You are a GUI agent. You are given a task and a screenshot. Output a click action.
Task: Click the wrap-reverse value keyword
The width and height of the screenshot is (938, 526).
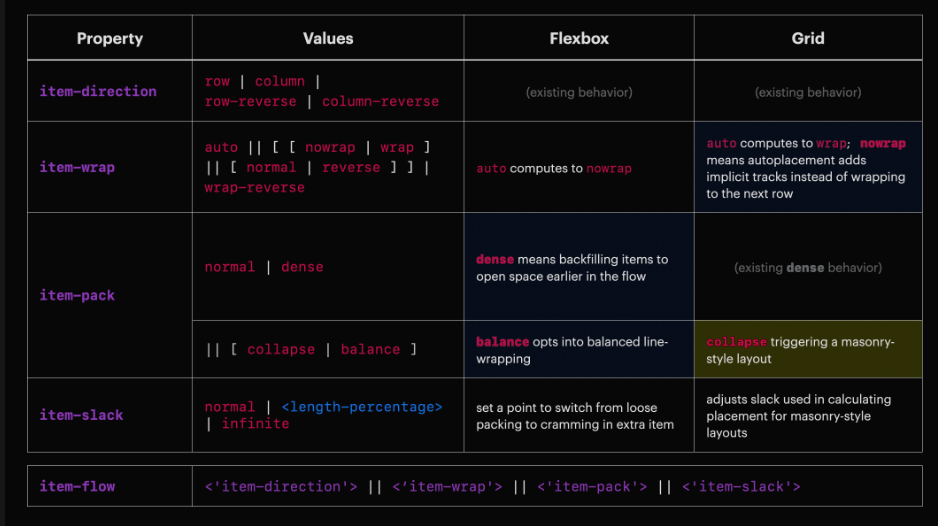[x=254, y=187]
